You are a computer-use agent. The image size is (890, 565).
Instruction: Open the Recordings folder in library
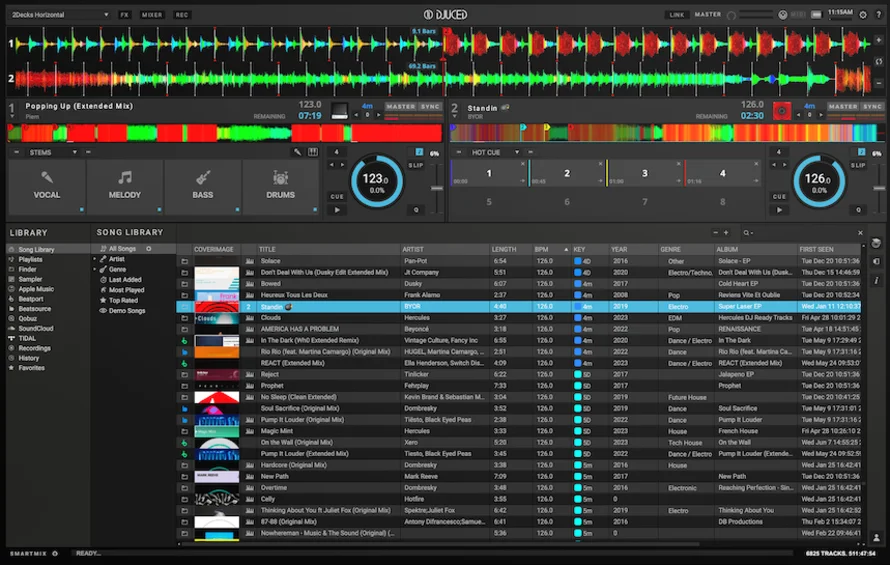click(x=34, y=348)
